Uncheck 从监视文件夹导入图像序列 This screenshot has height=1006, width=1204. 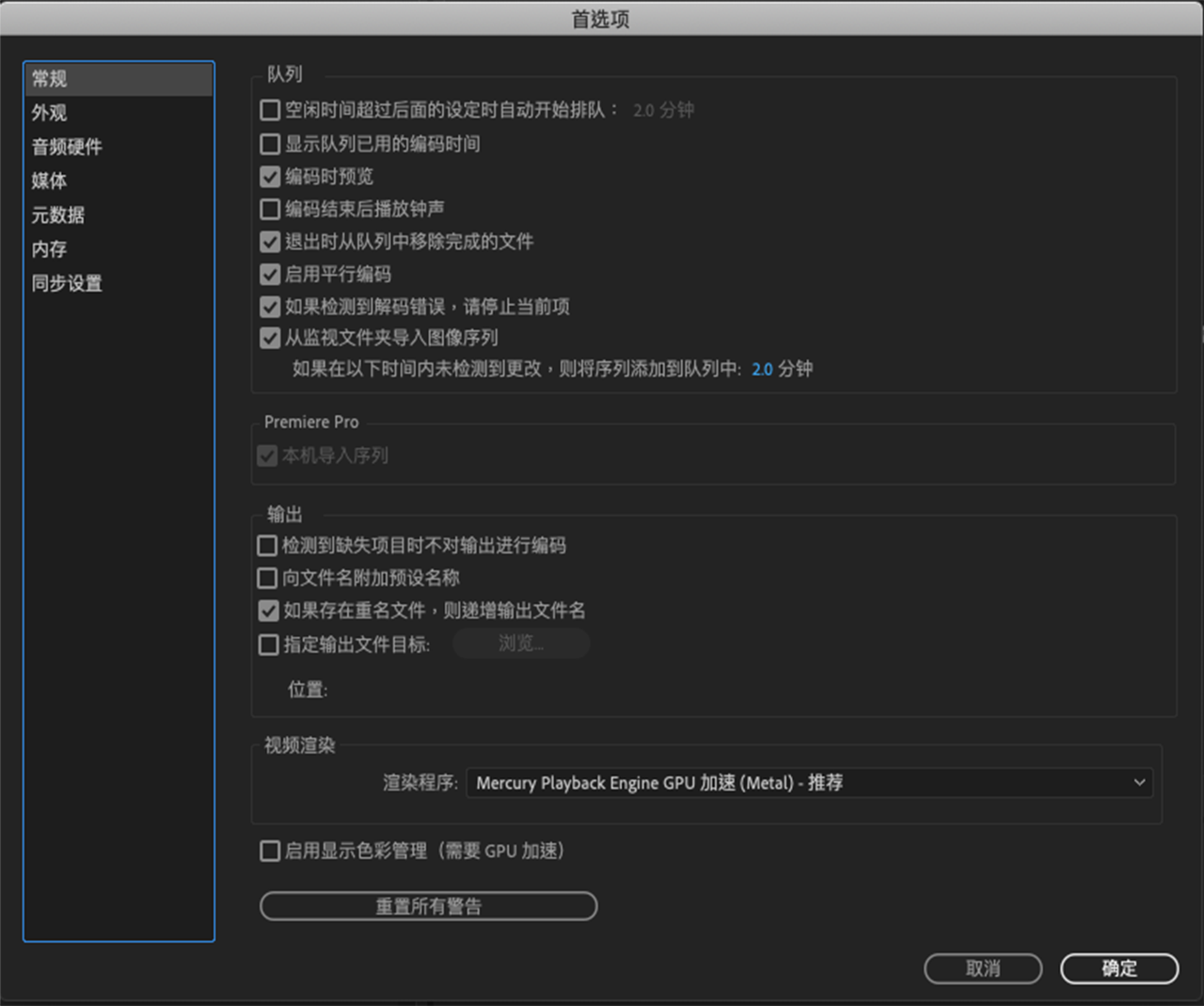coord(269,338)
